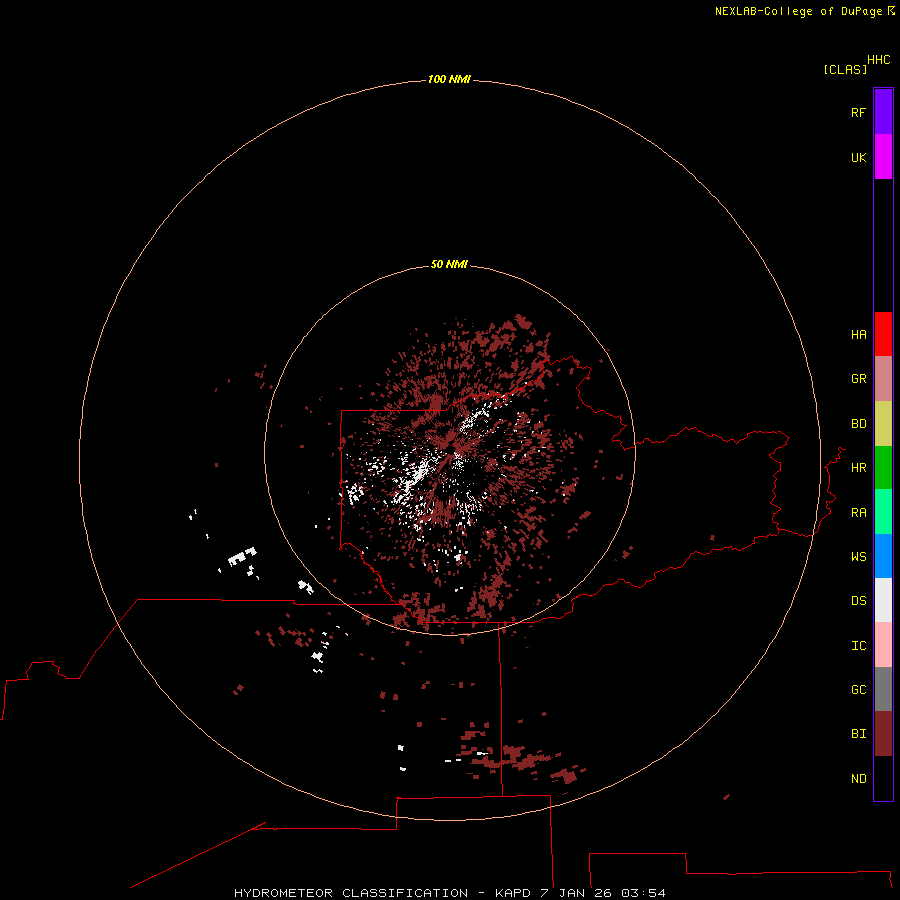The image size is (900, 900).
Task: Select the BD yellow legend swatch
Action: [883, 423]
